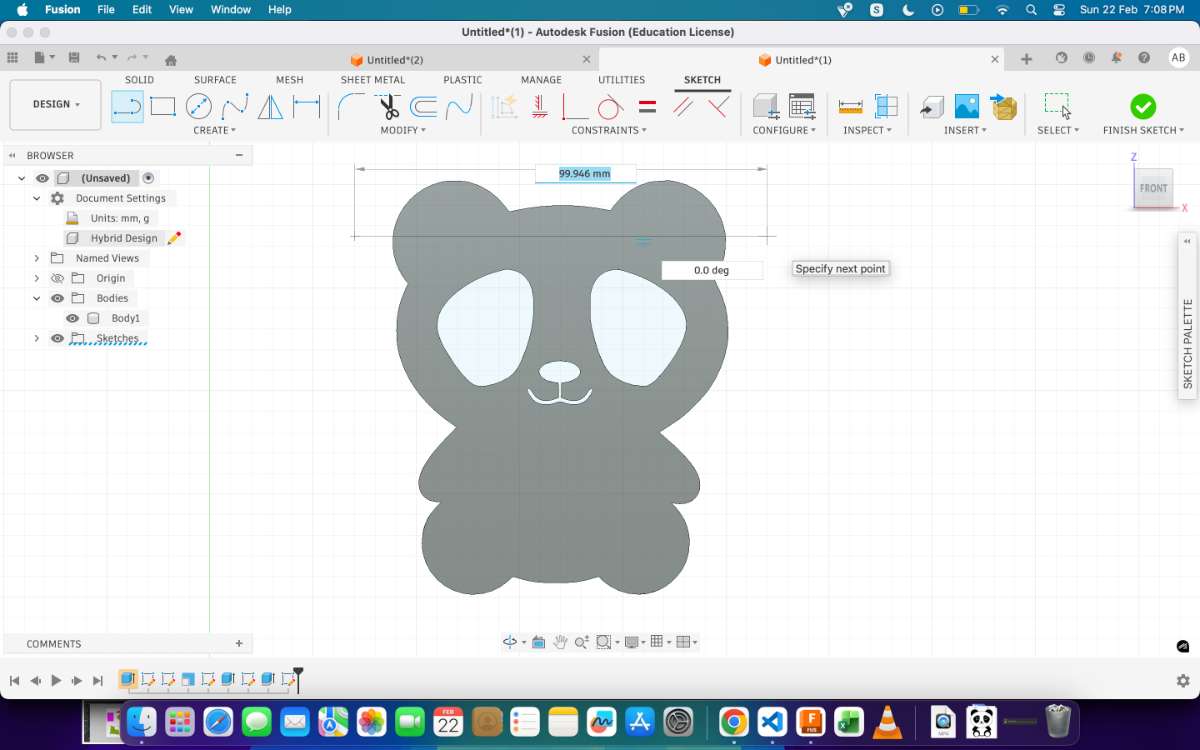Select the 2-Point Rectangle tool
This screenshot has height=750, width=1200.
pos(163,106)
